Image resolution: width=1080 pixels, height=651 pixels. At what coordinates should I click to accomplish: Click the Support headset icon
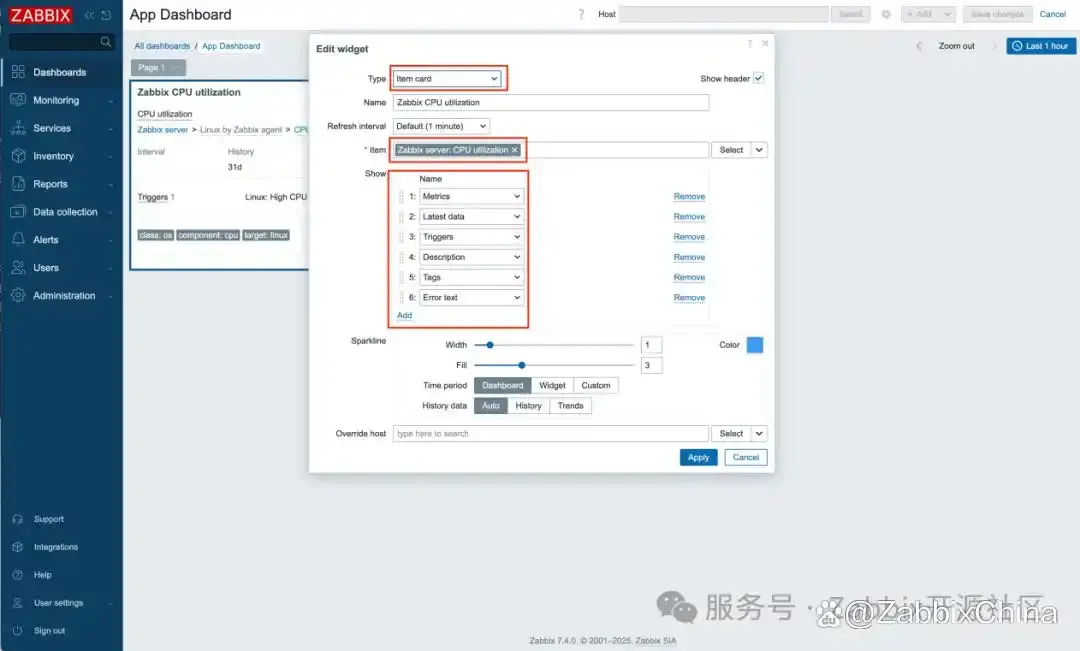18,519
